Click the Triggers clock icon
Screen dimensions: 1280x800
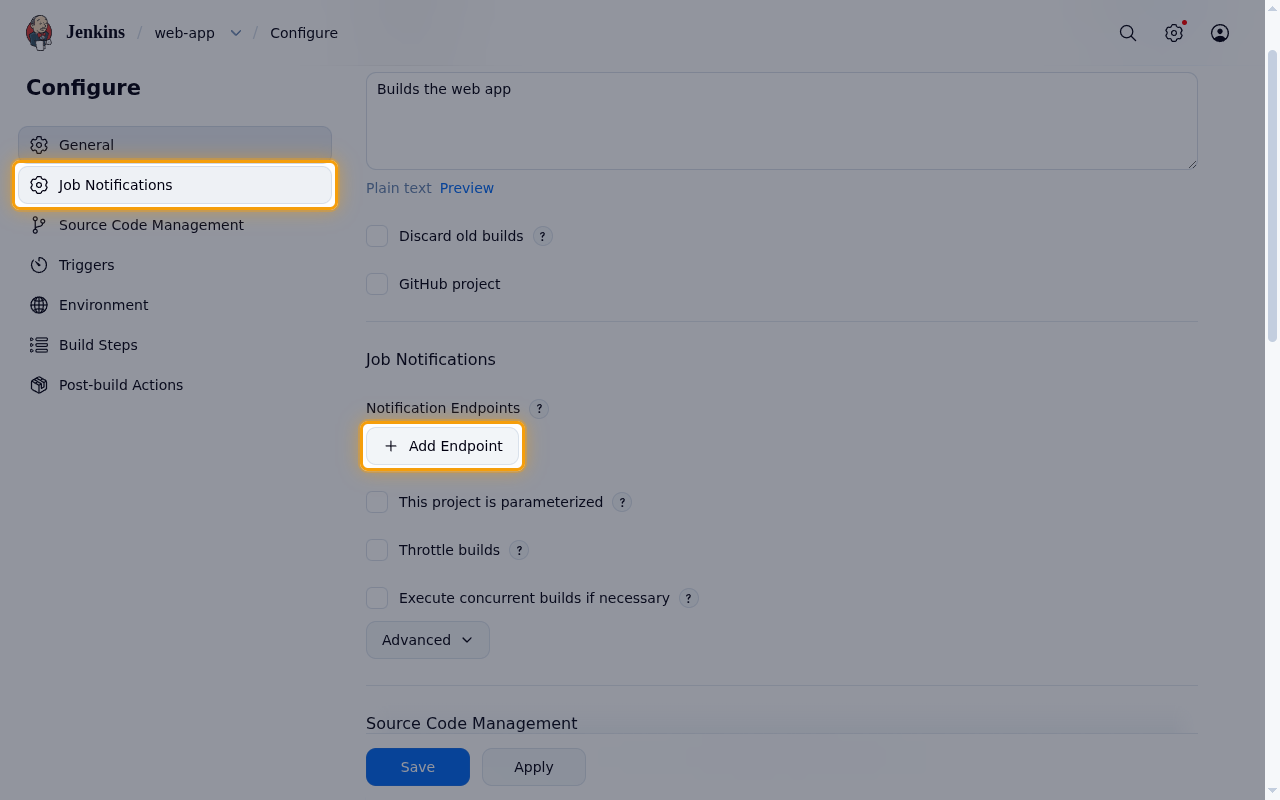(x=39, y=265)
